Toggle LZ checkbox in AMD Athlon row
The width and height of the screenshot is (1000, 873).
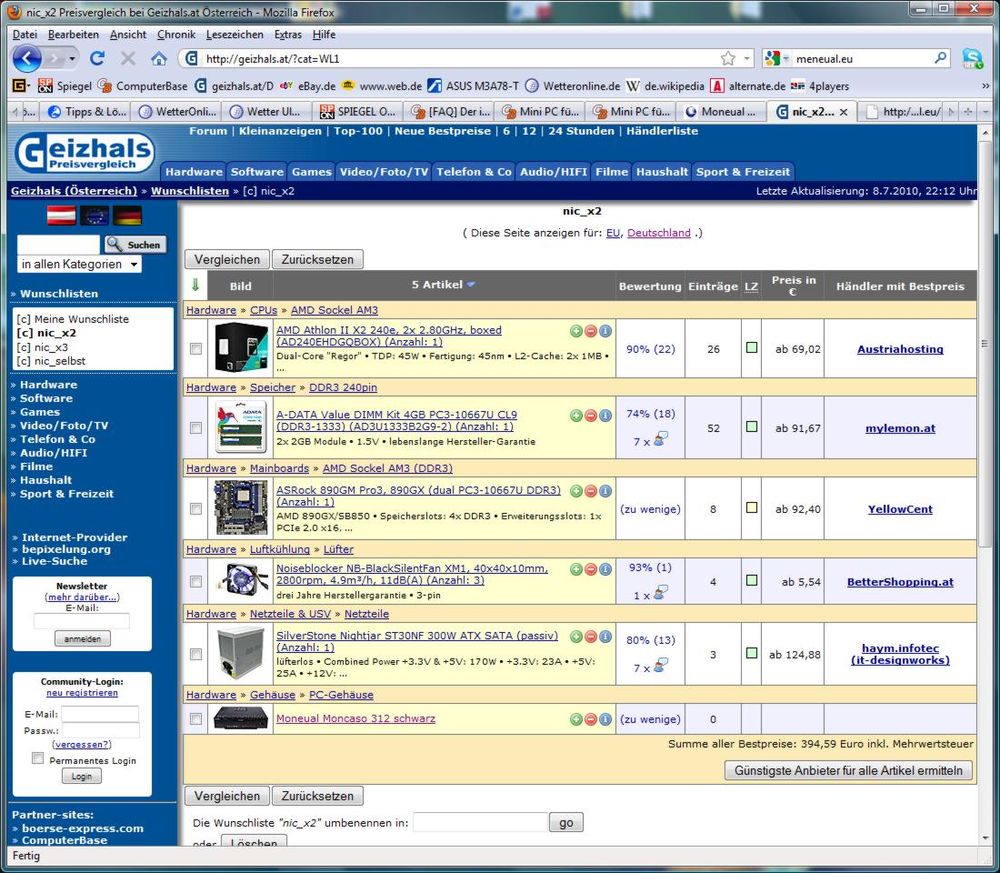click(752, 348)
